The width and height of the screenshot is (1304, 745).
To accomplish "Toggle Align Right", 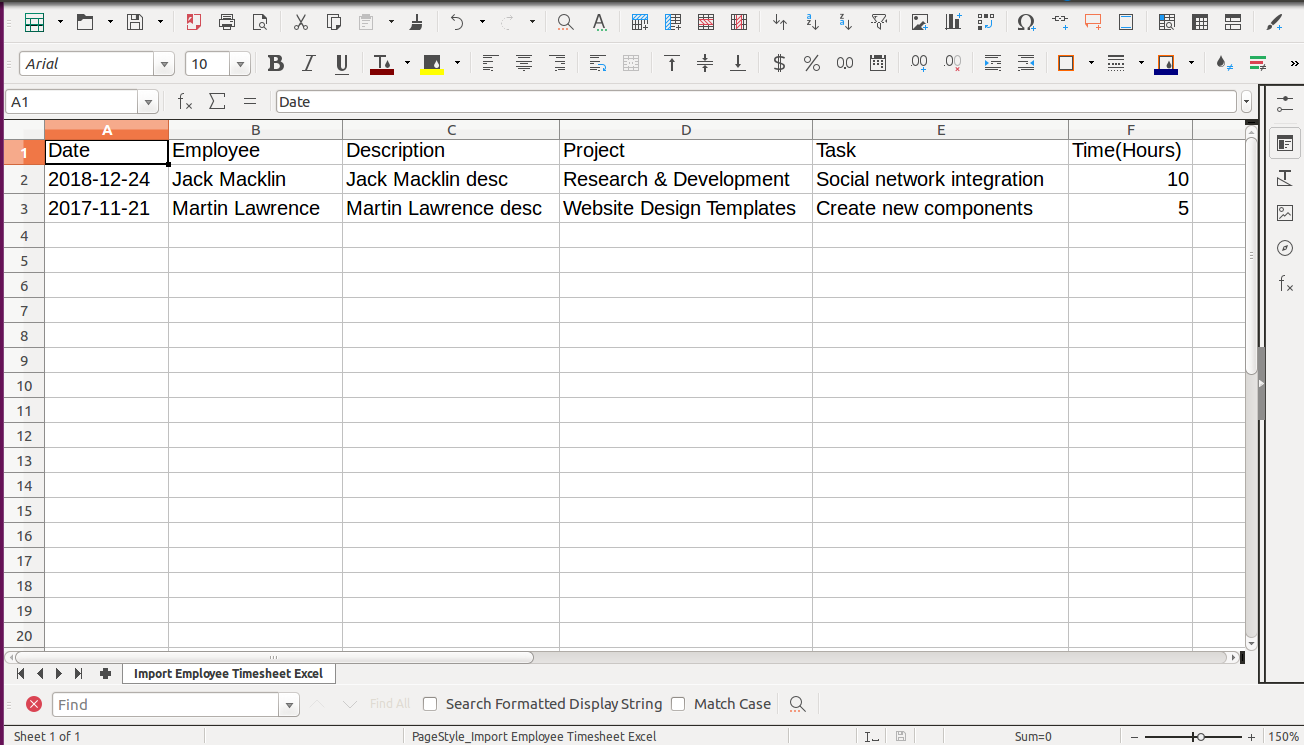I will (557, 64).
